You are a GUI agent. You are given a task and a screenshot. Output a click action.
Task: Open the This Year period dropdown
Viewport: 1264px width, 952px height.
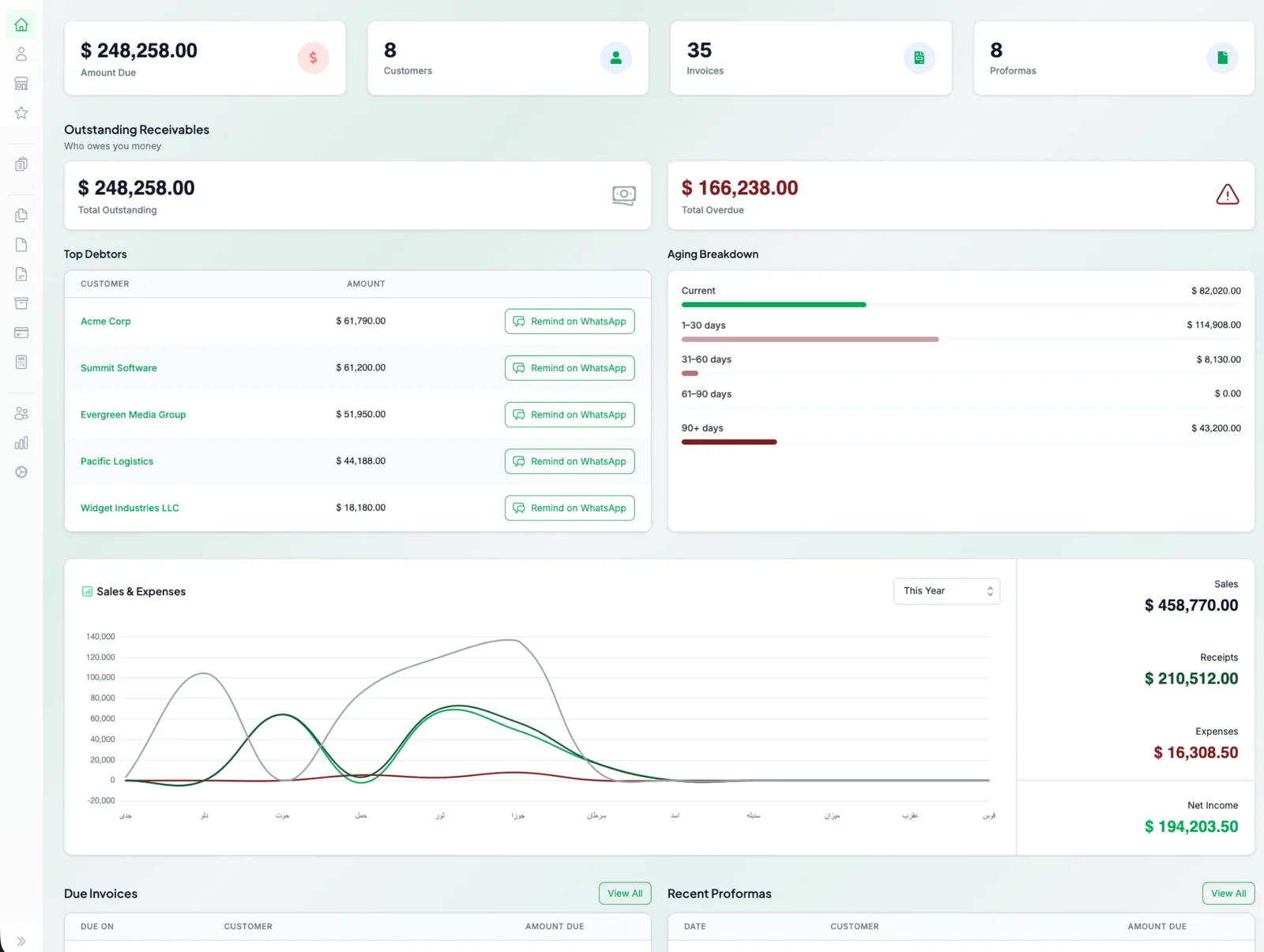946,591
